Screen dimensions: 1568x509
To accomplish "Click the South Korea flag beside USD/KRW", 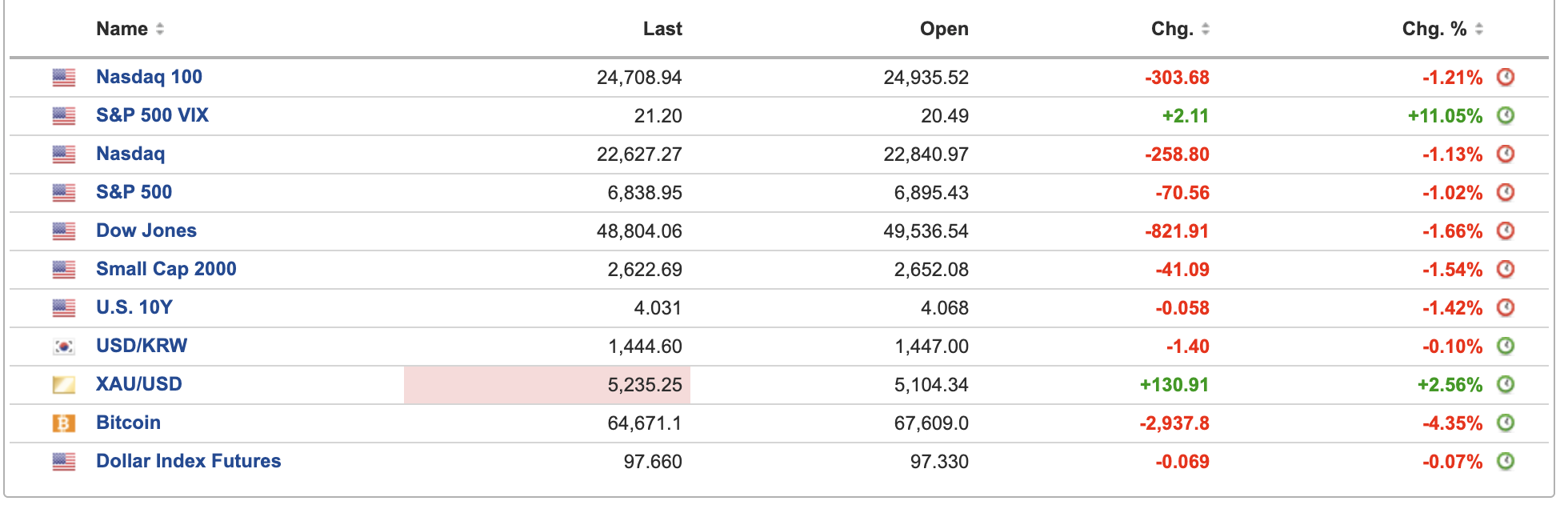I will 64,346.
